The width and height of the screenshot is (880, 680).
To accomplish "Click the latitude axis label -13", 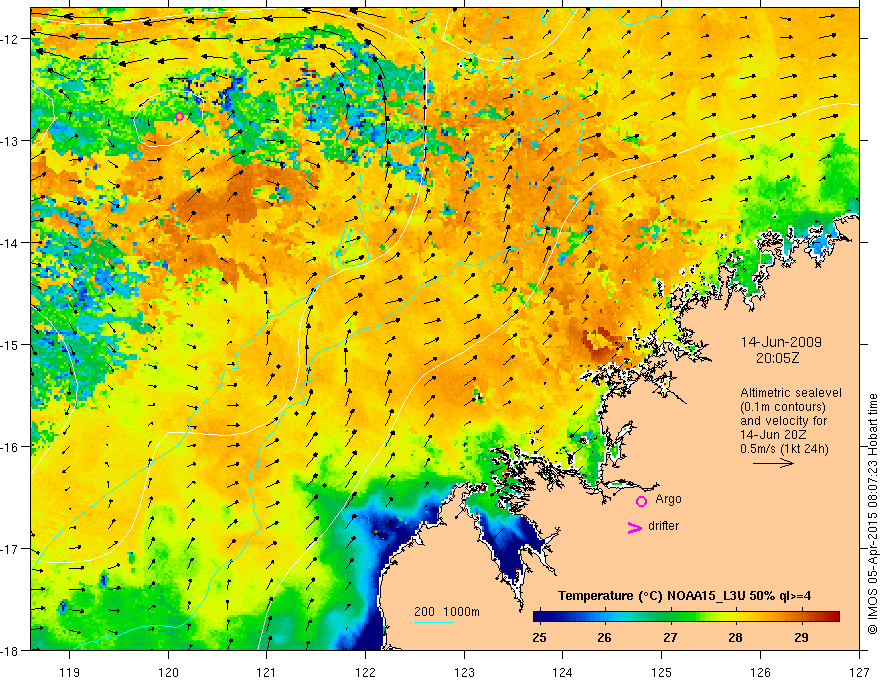I will tap(11, 141).
